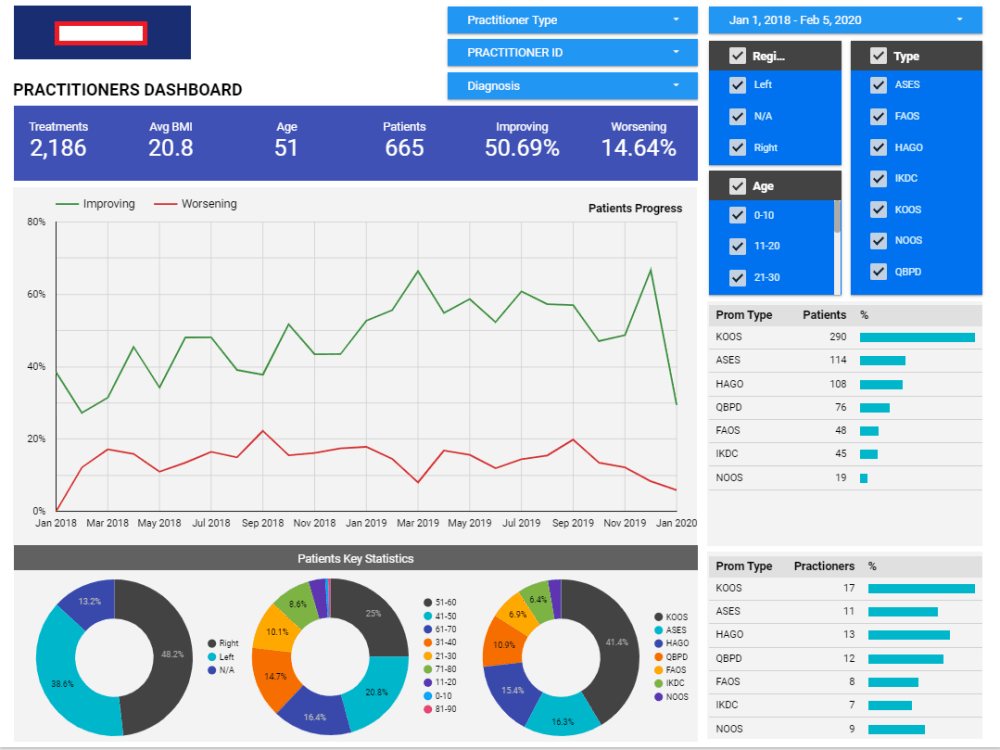This screenshot has height=750, width=1000.
Task: Toggle the Age select-all header checkbox
Action: [737, 186]
